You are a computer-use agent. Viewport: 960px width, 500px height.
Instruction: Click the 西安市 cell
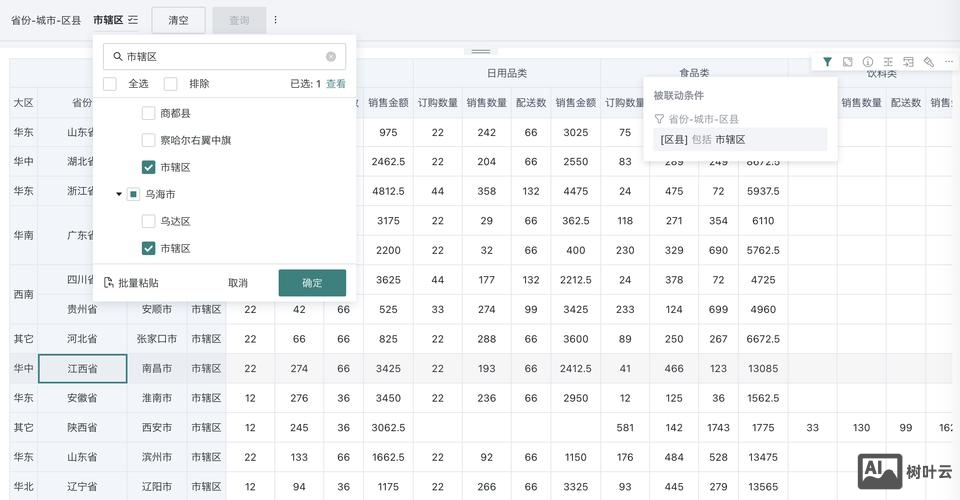coord(157,427)
